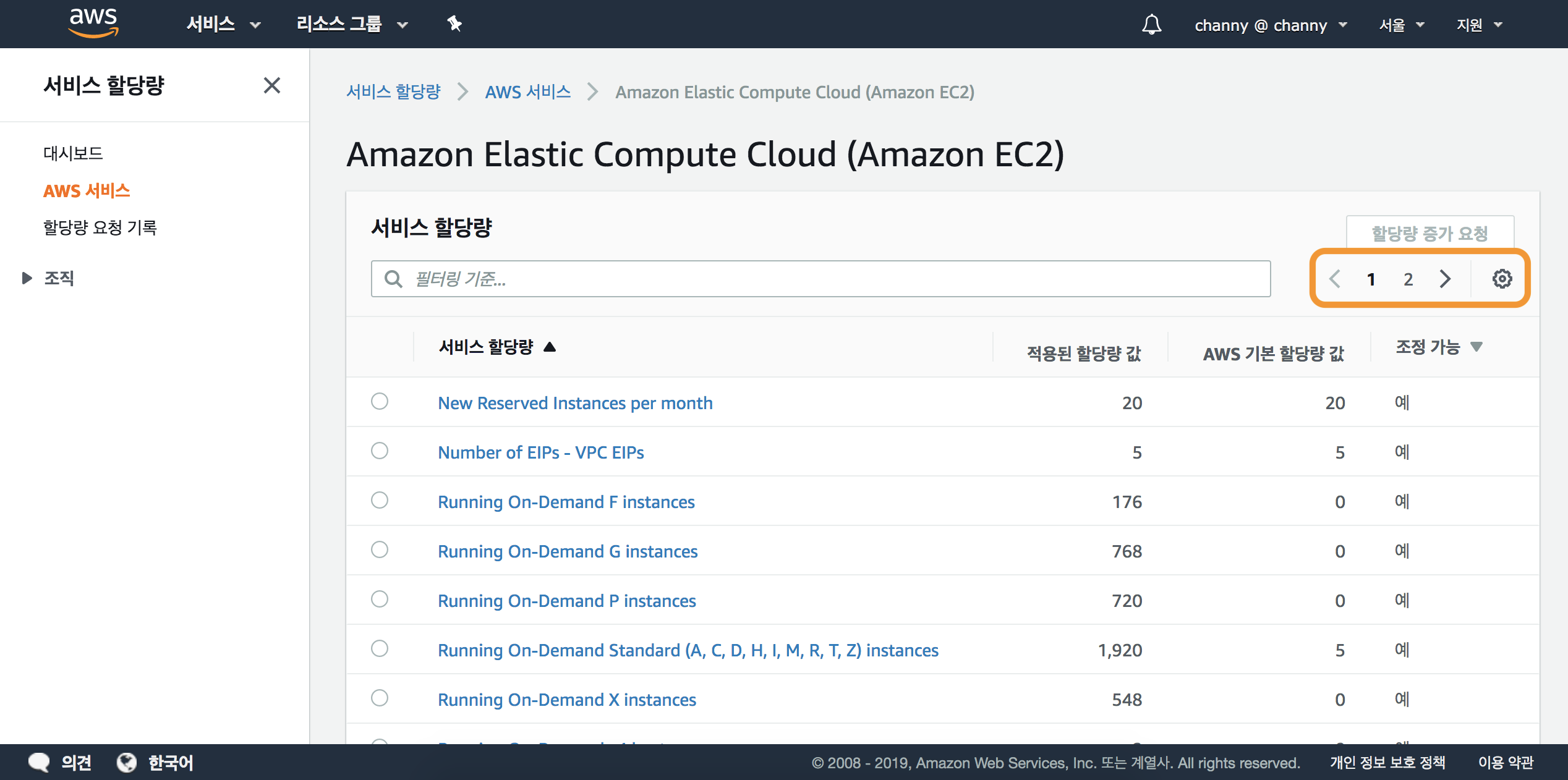This screenshot has width=1568, height=780.
Task: Open Number of EIPs - VPC EIPs link
Action: click(x=541, y=452)
